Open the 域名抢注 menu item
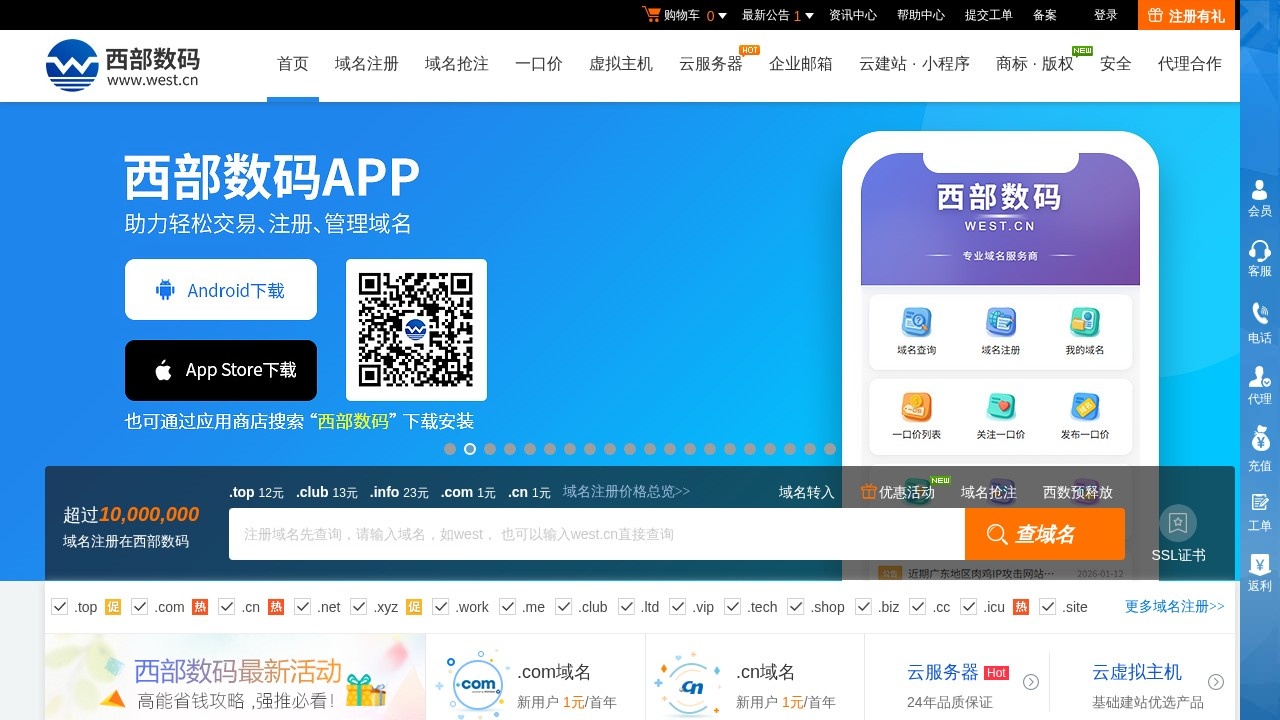This screenshot has width=1280, height=720. coord(456,63)
